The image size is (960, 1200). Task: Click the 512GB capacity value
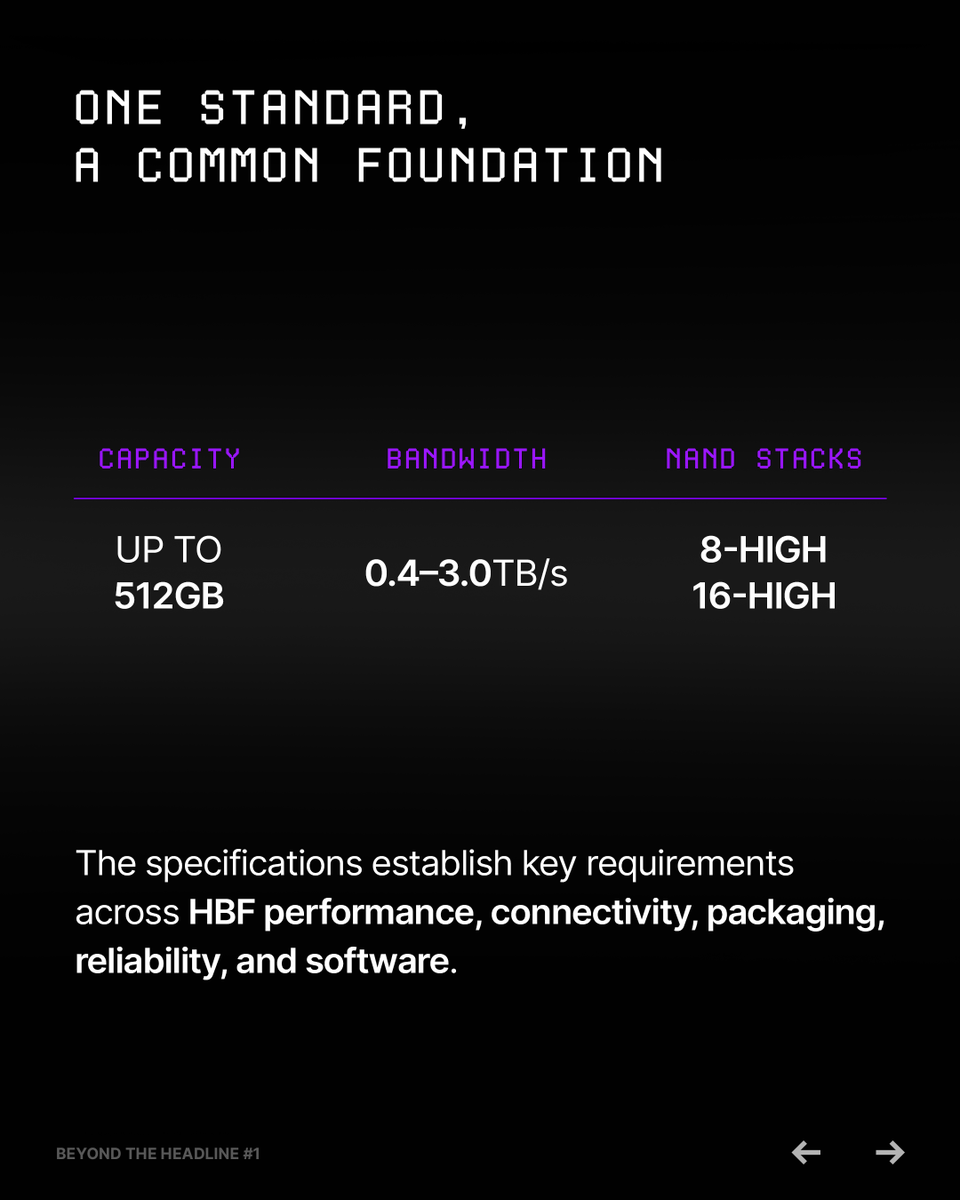(169, 596)
